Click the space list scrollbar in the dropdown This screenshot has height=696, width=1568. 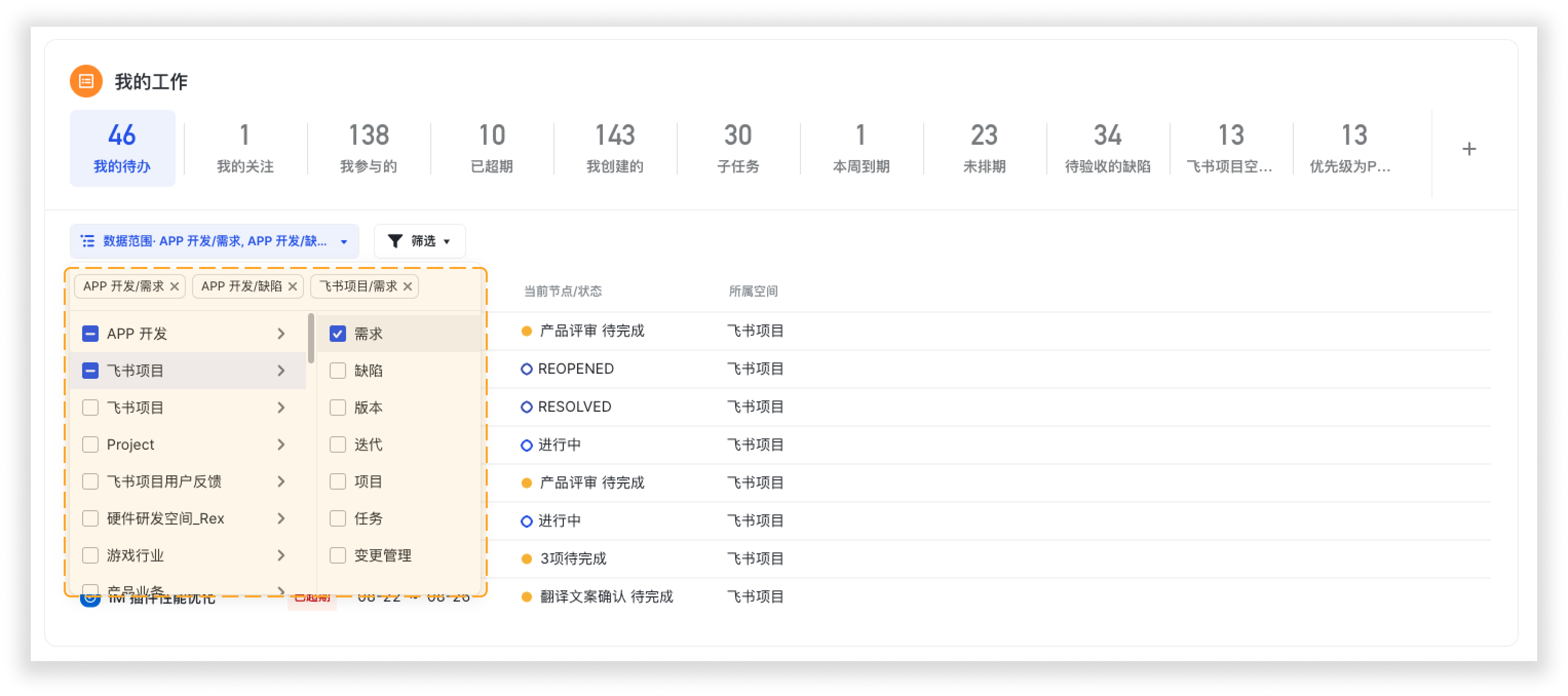pyautogui.click(x=311, y=338)
